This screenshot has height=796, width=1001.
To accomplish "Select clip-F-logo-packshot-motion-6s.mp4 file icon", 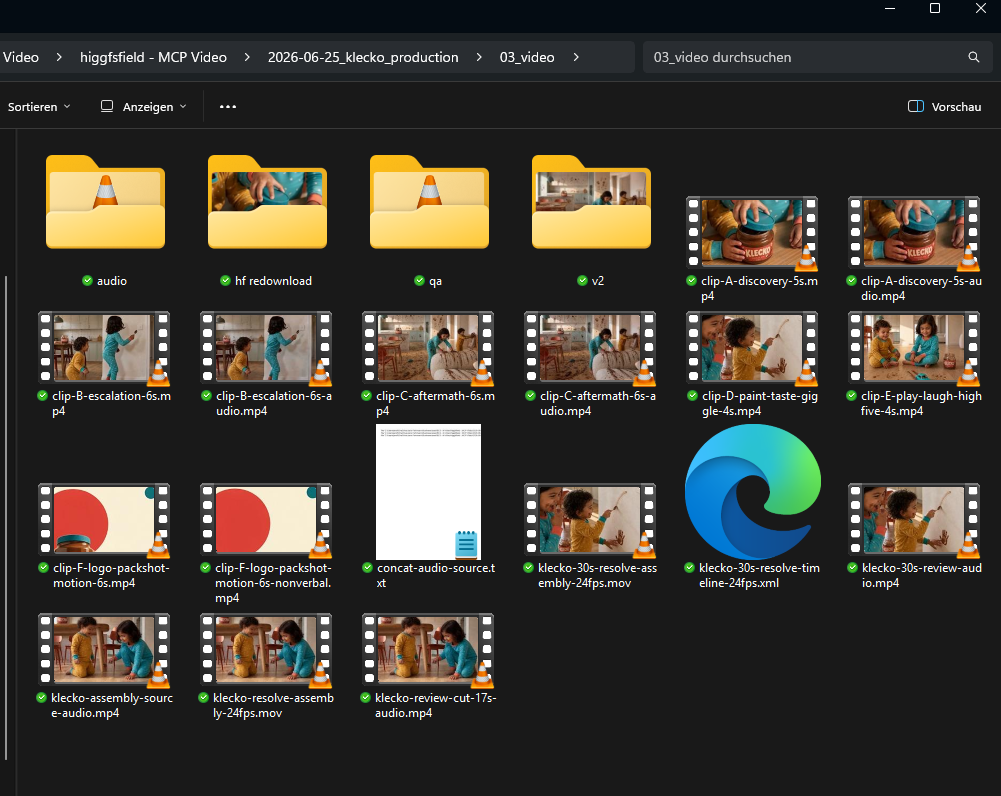I will (x=104, y=520).
